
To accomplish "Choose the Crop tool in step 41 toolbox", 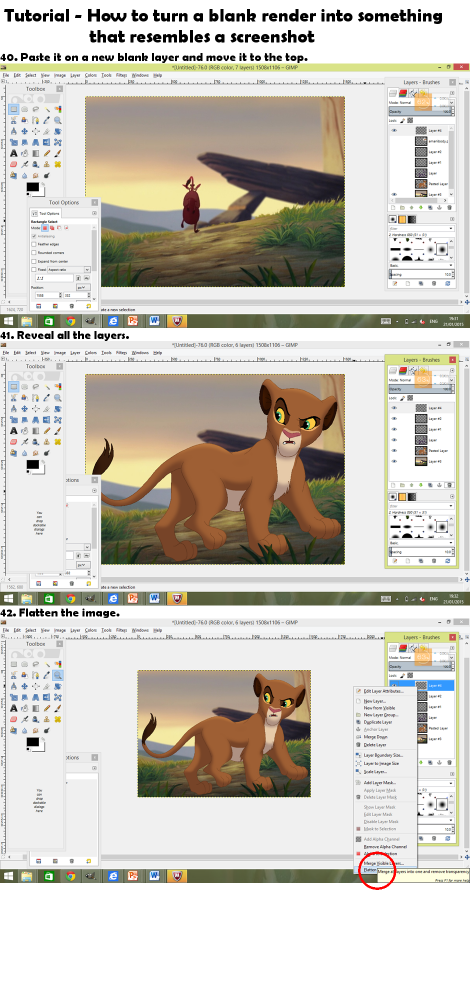I will (47, 409).
